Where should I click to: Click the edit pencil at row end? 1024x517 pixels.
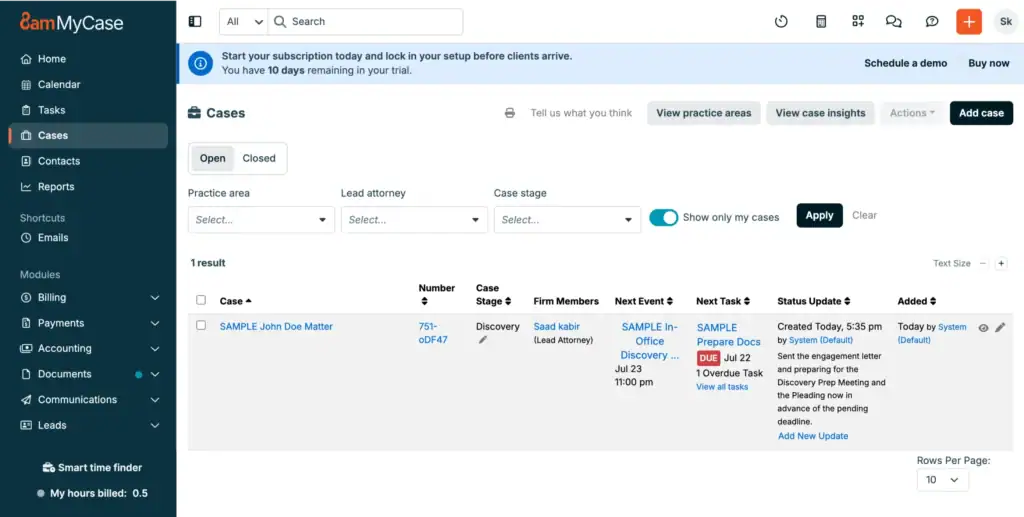[1000, 328]
